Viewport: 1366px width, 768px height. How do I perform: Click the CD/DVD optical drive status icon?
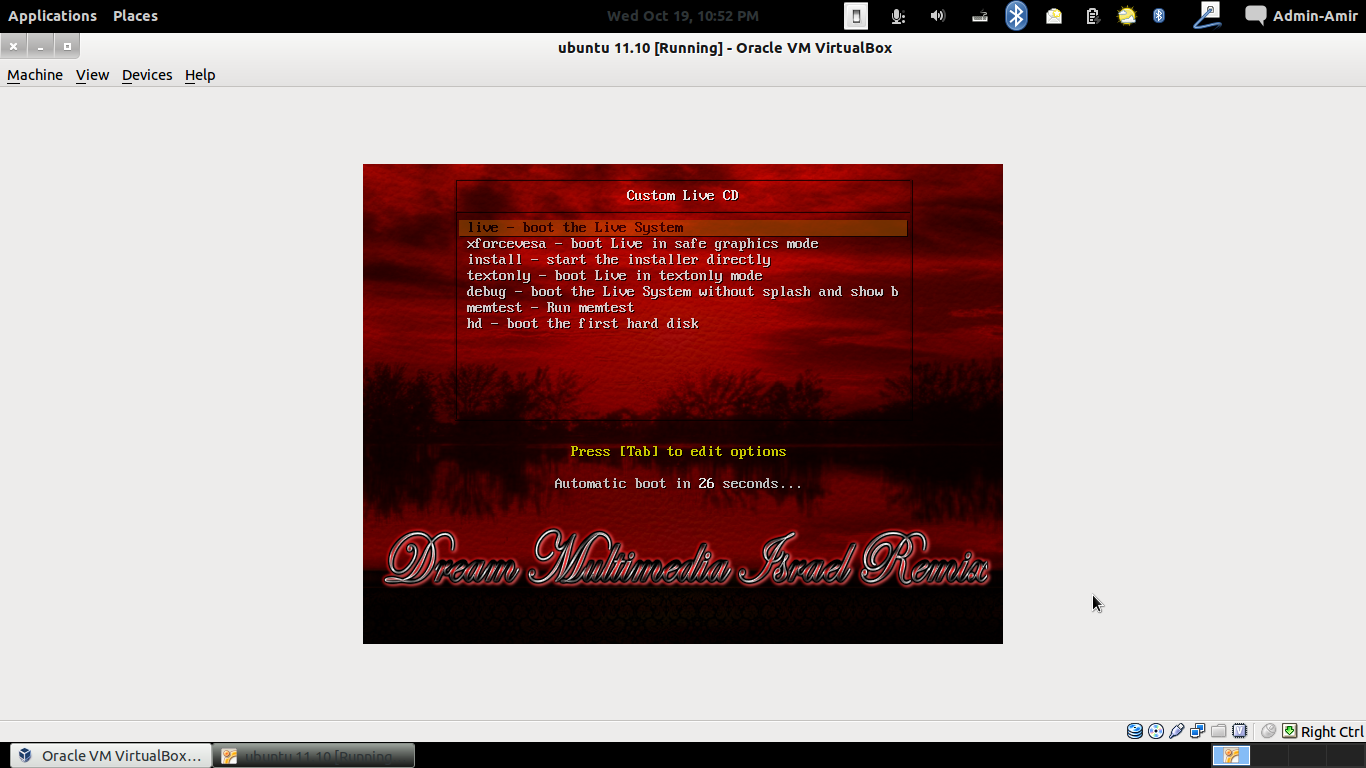coord(1156,731)
